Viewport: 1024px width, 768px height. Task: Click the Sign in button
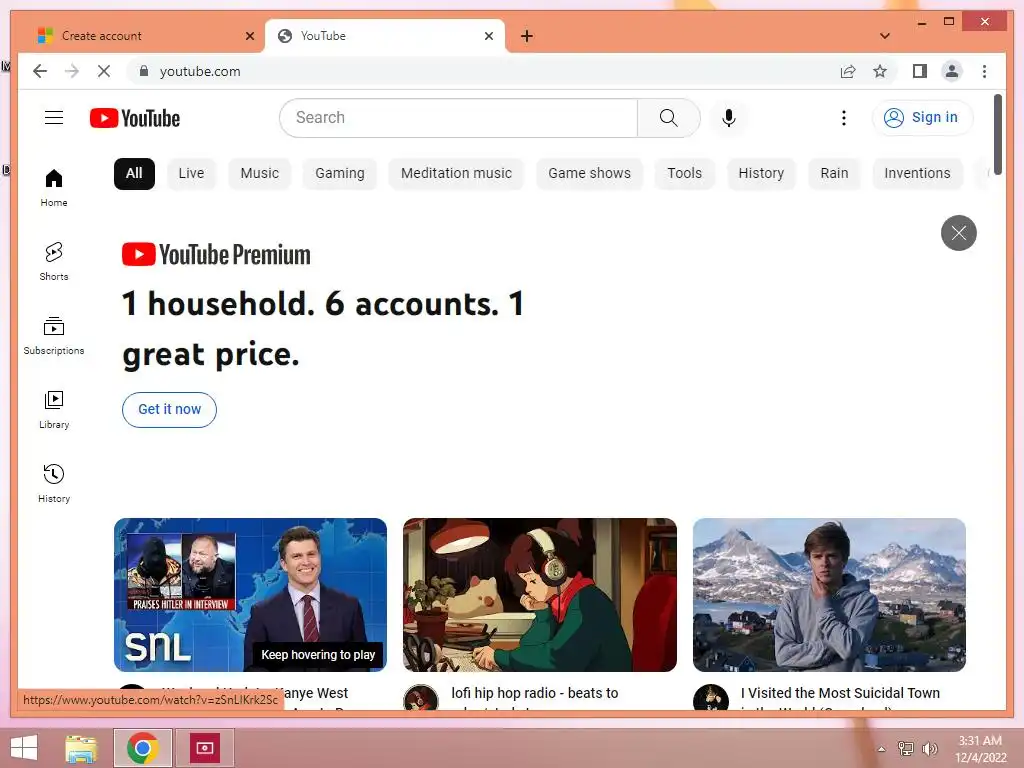[x=922, y=118]
